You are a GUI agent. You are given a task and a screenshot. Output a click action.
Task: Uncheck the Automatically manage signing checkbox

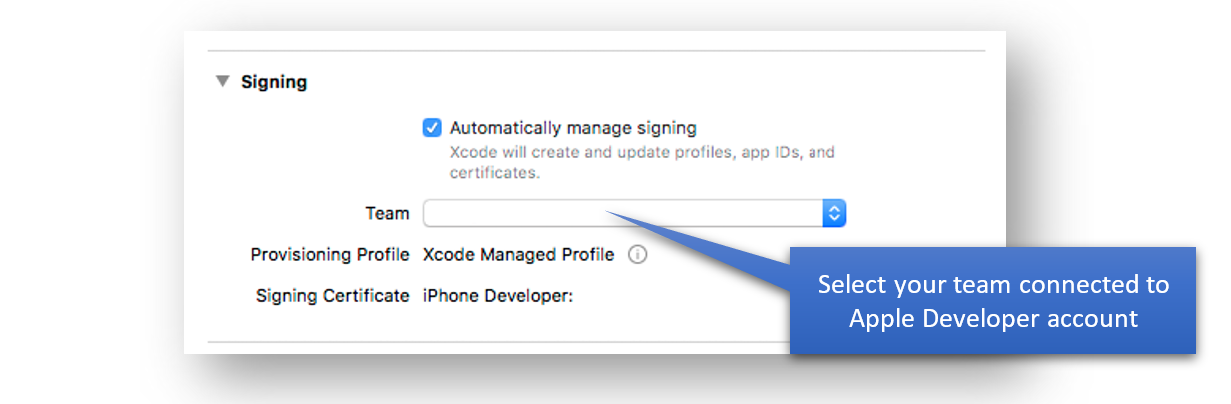coord(432,128)
